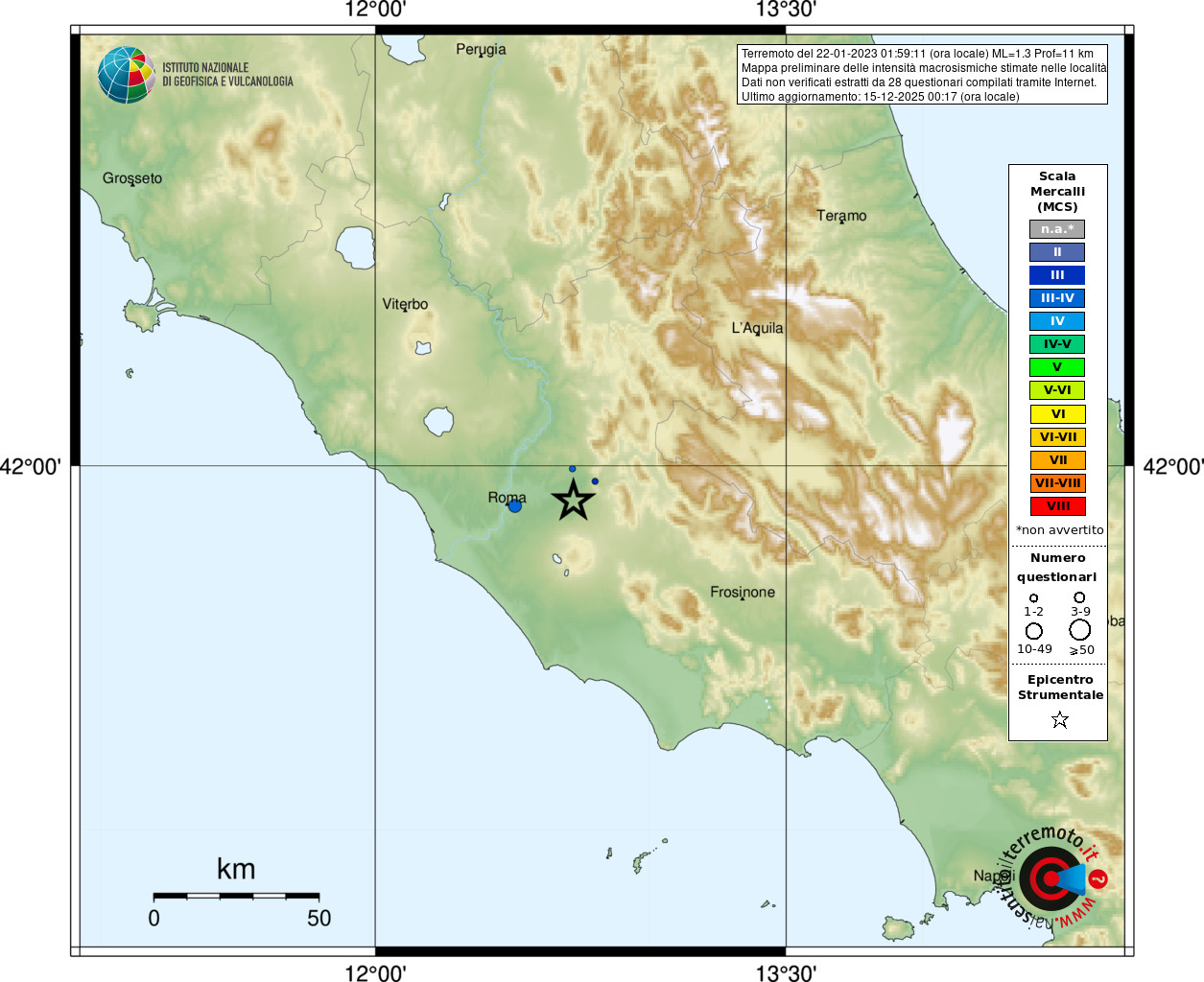This screenshot has width=1204, height=982.
Task: Click the blue dot northeast of the epicenter star
Action: 595,481
